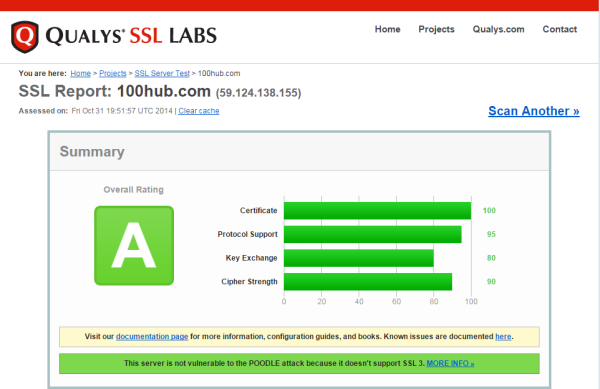The width and height of the screenshot is (600, 389).
Task: Click the Clear cache link
Action: [199, 111]
